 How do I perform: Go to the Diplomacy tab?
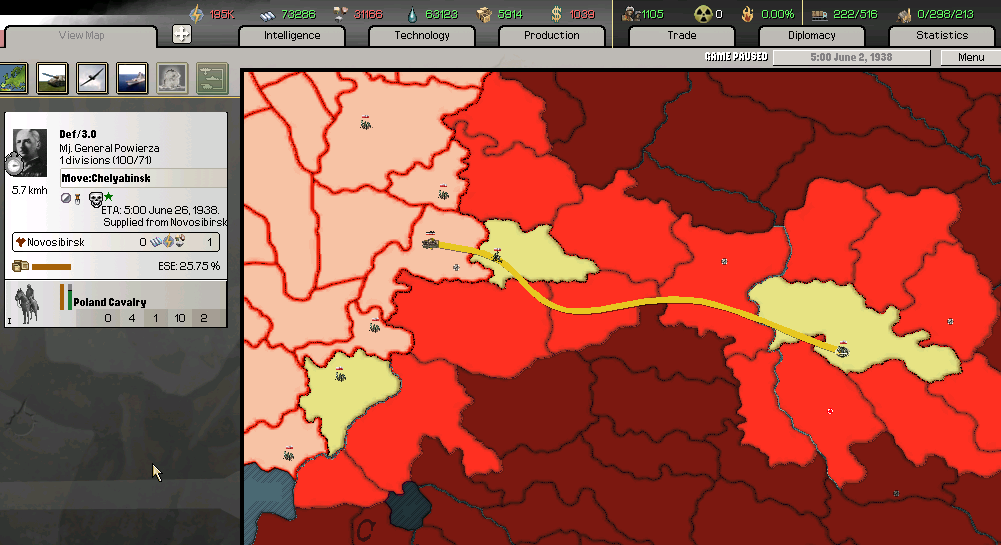[x=811, y=36]
